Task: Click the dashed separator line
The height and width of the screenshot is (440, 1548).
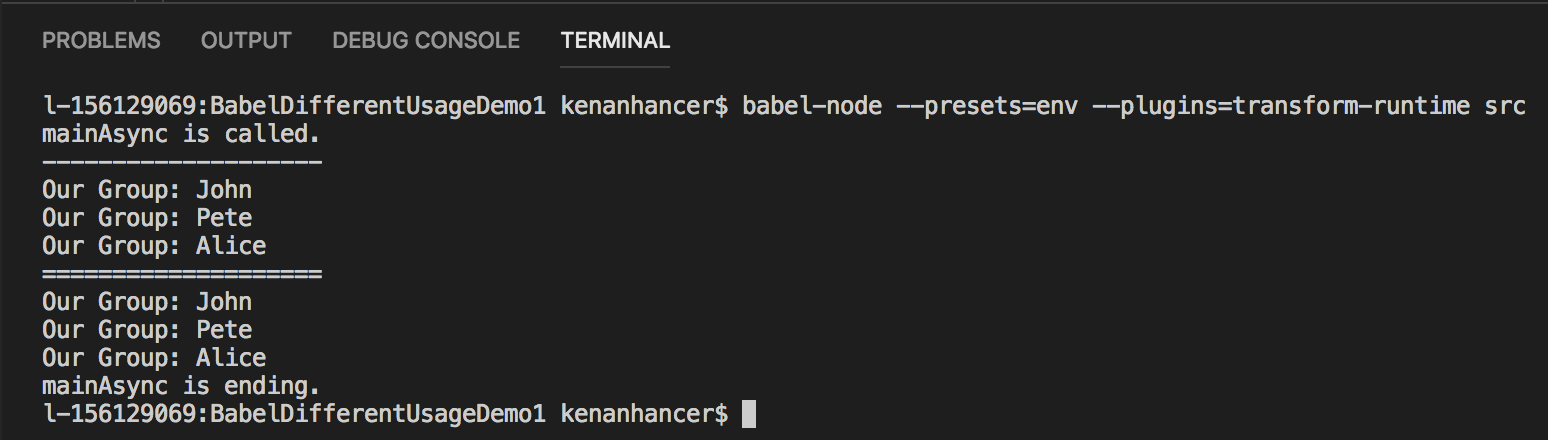Action: pos(182,162)
